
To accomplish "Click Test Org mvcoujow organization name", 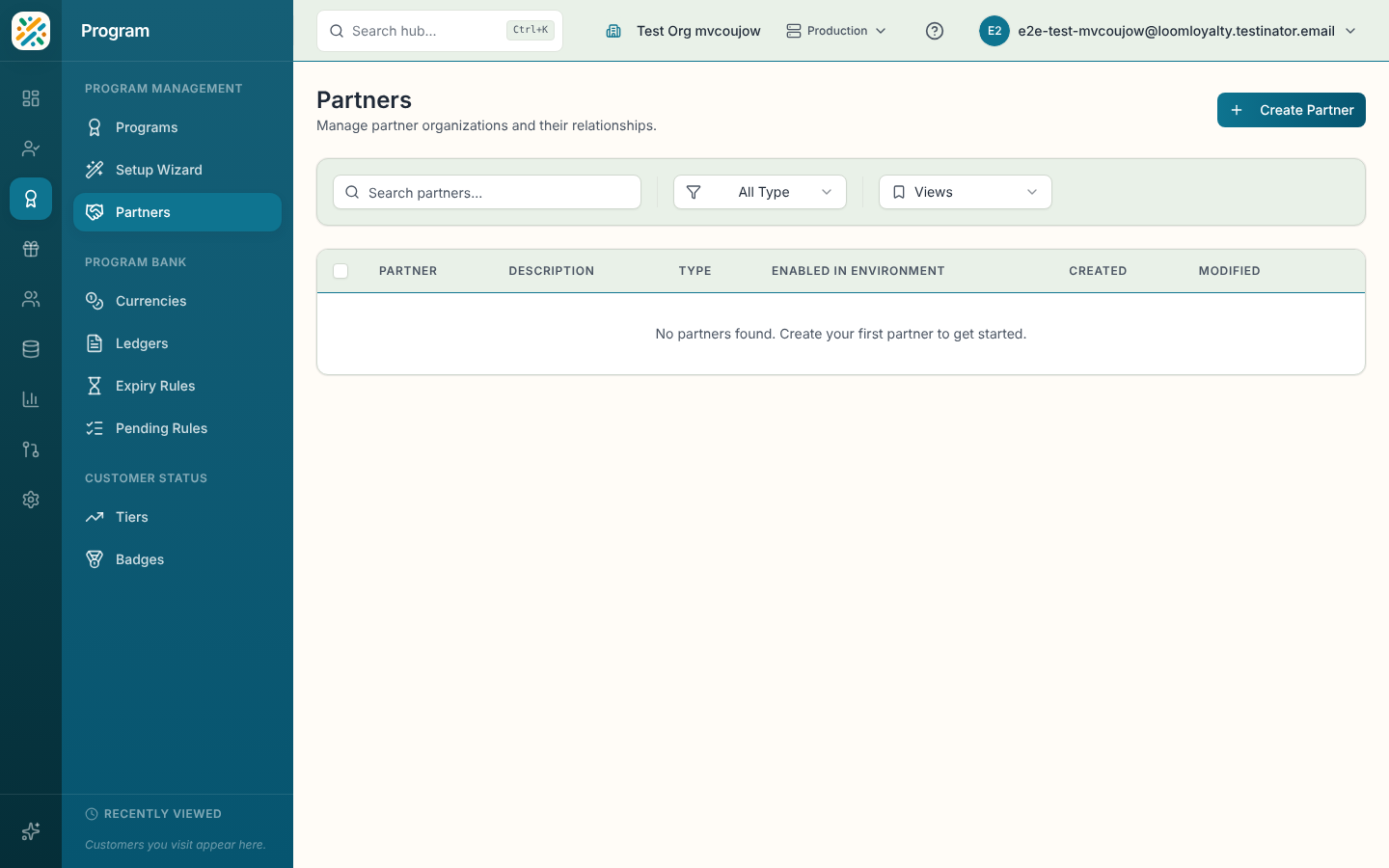I will pyautogui.click(x=698, y=31).
